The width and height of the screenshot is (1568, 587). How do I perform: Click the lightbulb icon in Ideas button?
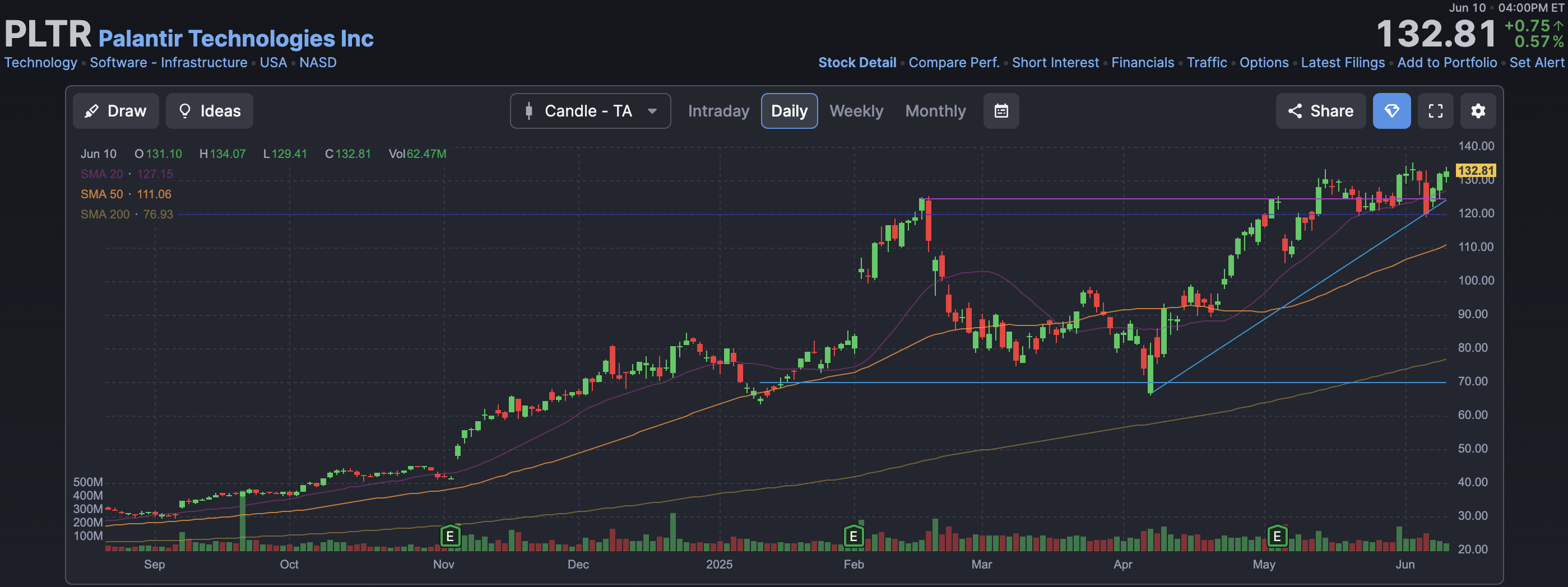tap(185, 111)
